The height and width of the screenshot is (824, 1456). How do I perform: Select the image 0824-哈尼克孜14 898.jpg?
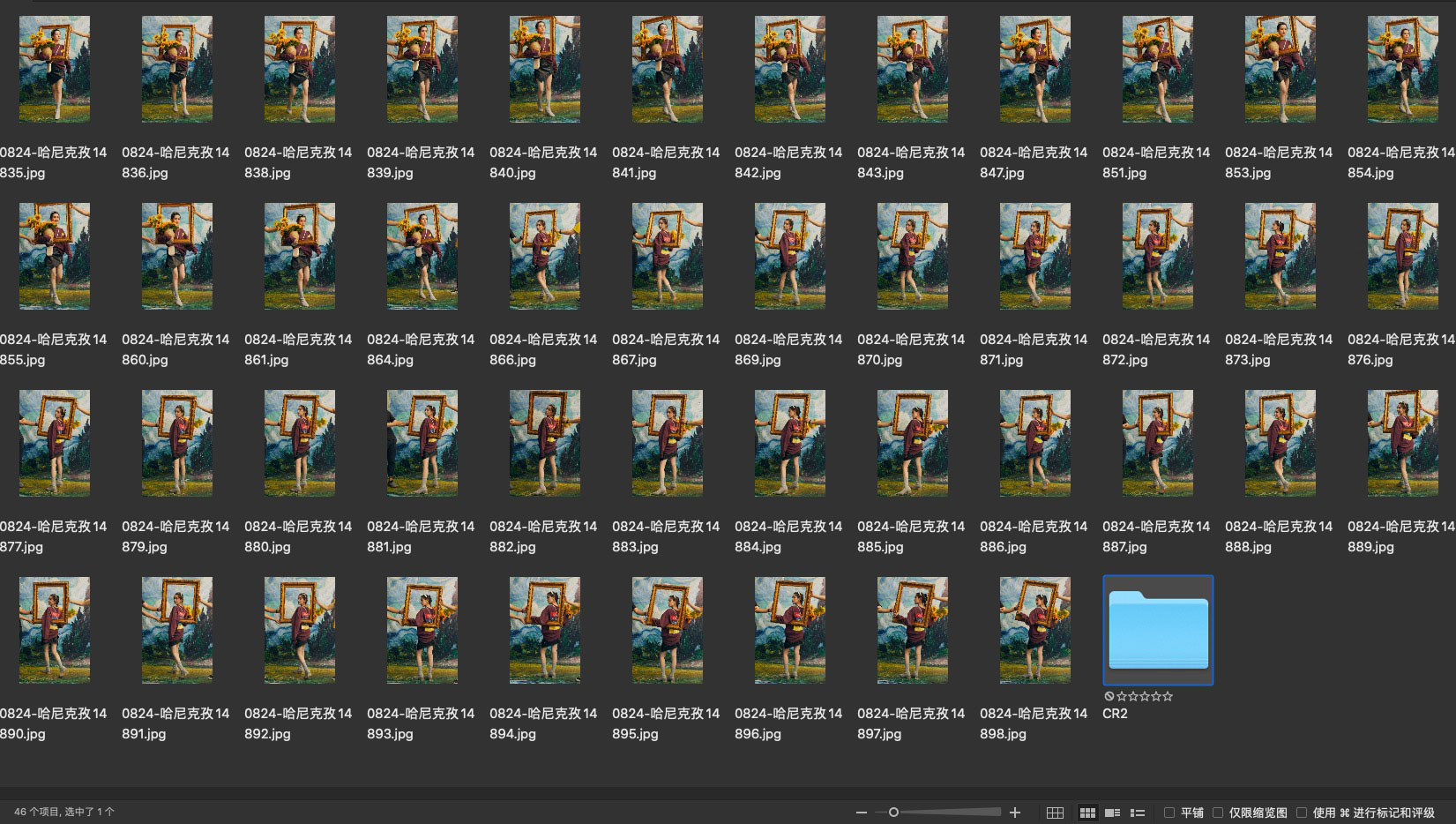1034,630
